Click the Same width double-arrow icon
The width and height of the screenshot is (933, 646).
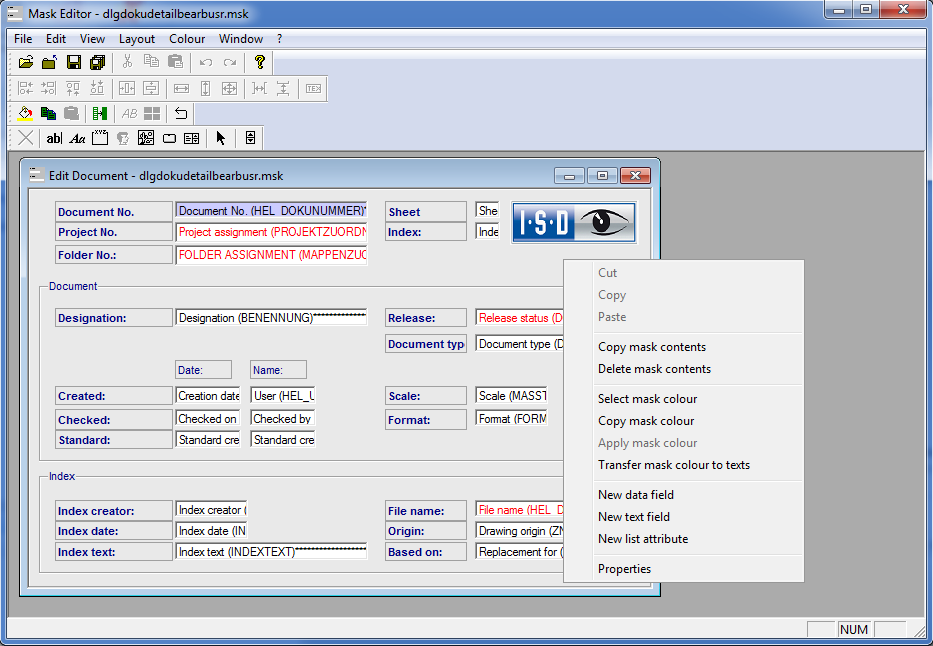(181, 89)
